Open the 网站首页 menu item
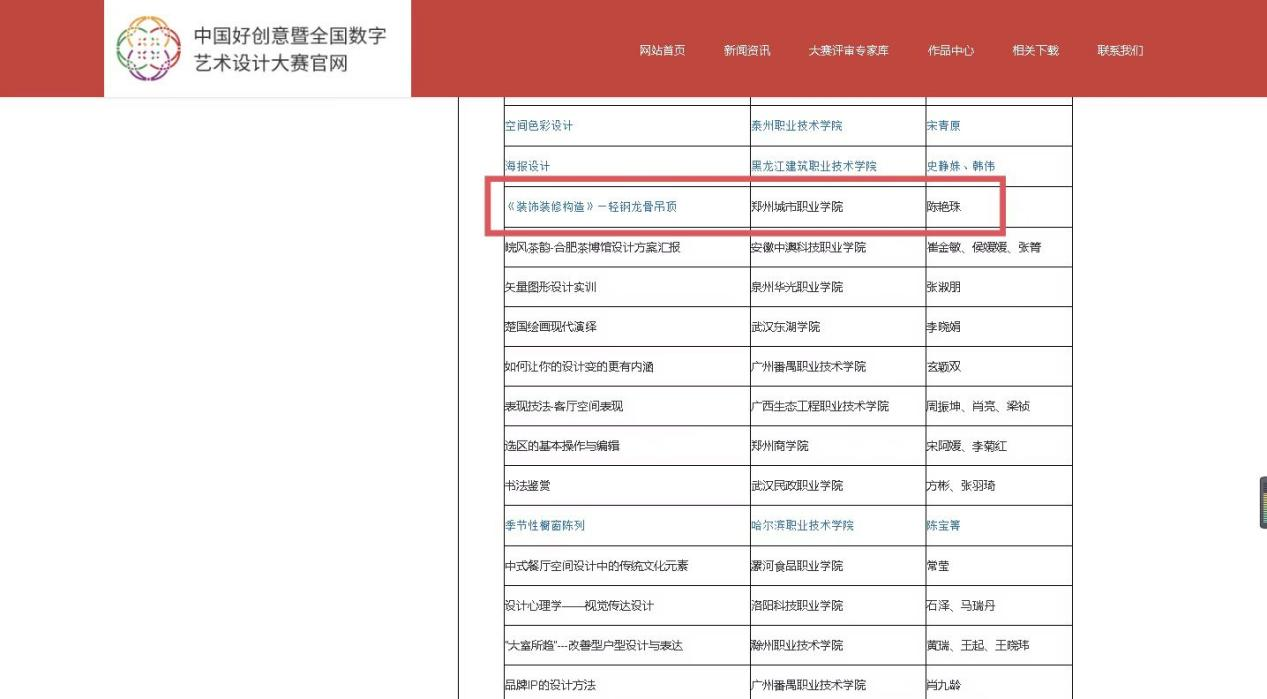The height and width of the screenshot is (699, 1267). click(x=662, y=51)
